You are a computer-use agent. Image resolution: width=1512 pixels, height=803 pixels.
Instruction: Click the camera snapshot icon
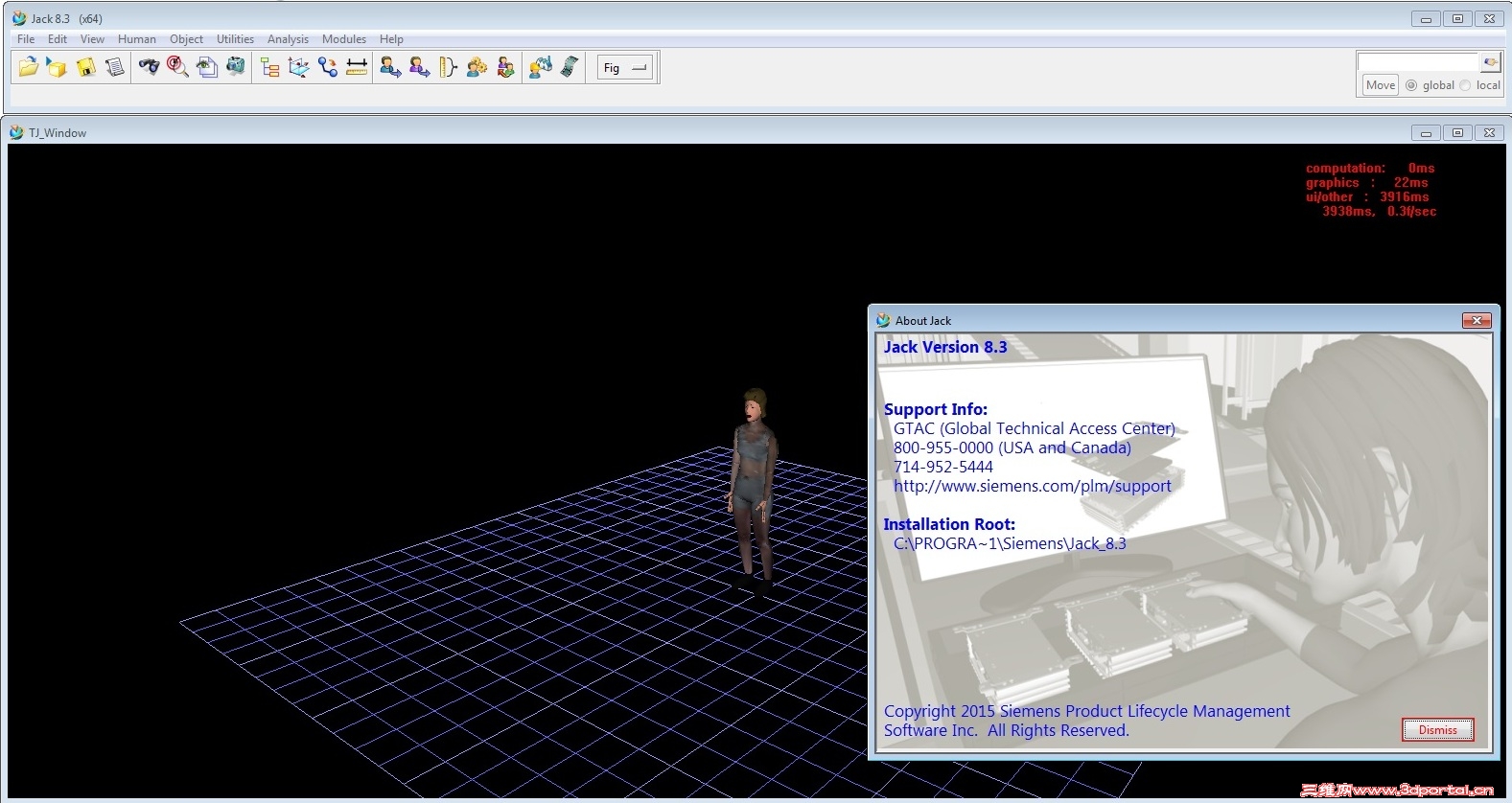(235, 67)
